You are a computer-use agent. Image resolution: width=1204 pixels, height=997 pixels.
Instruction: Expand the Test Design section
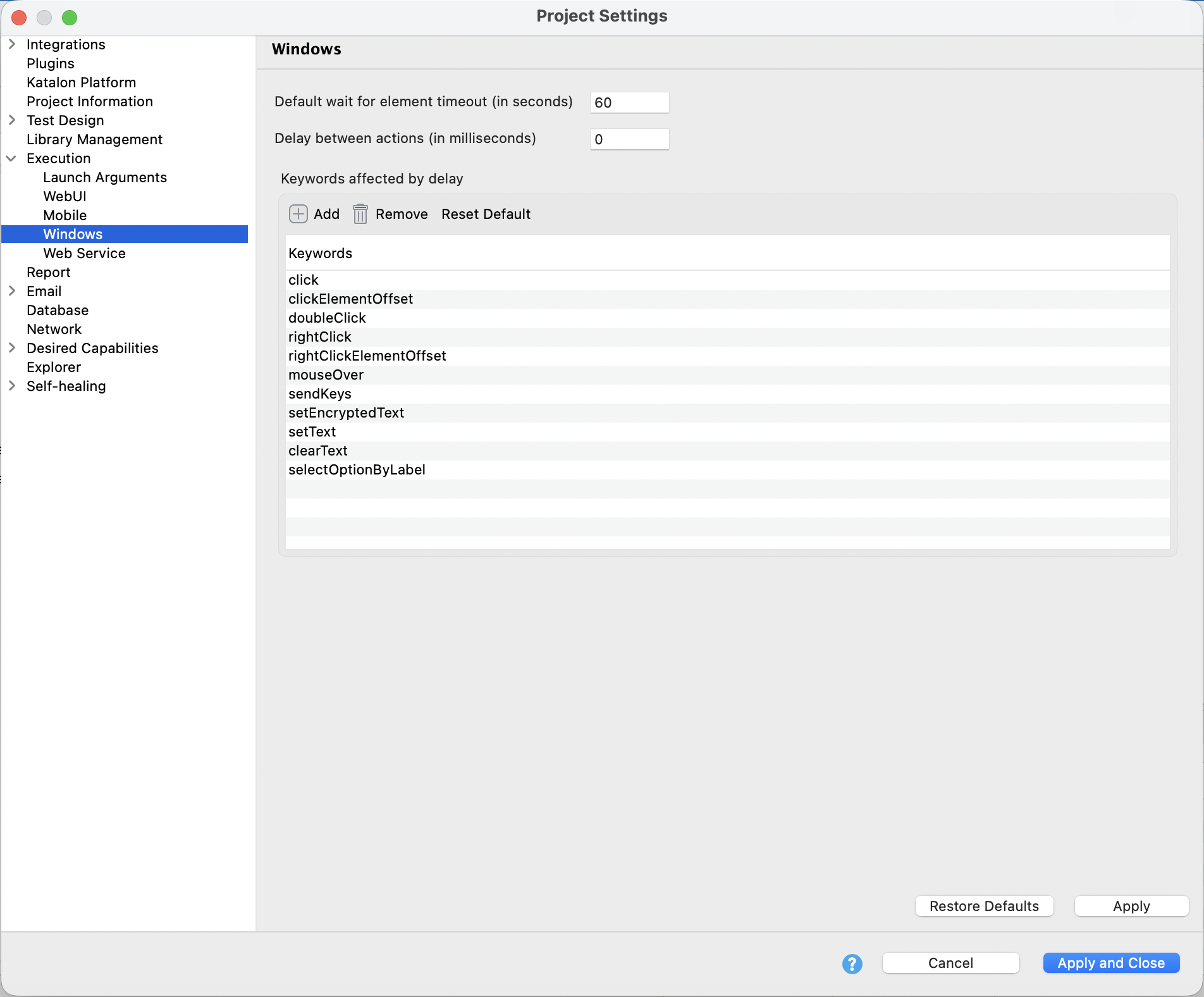coord(12,120)
